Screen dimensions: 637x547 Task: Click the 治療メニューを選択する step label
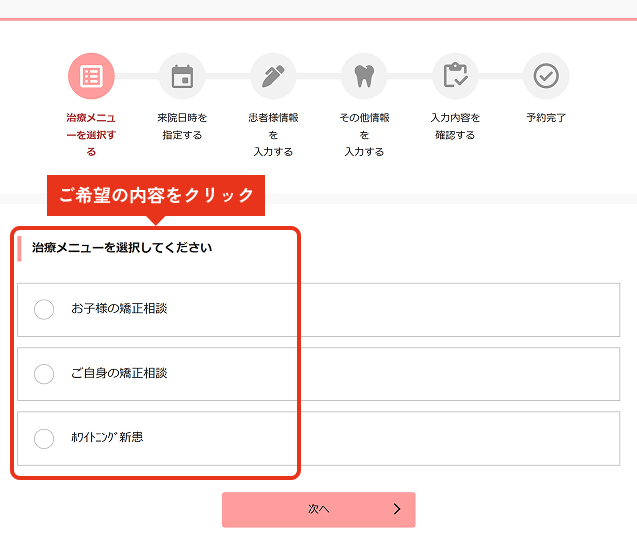click(x=91, y=134)
